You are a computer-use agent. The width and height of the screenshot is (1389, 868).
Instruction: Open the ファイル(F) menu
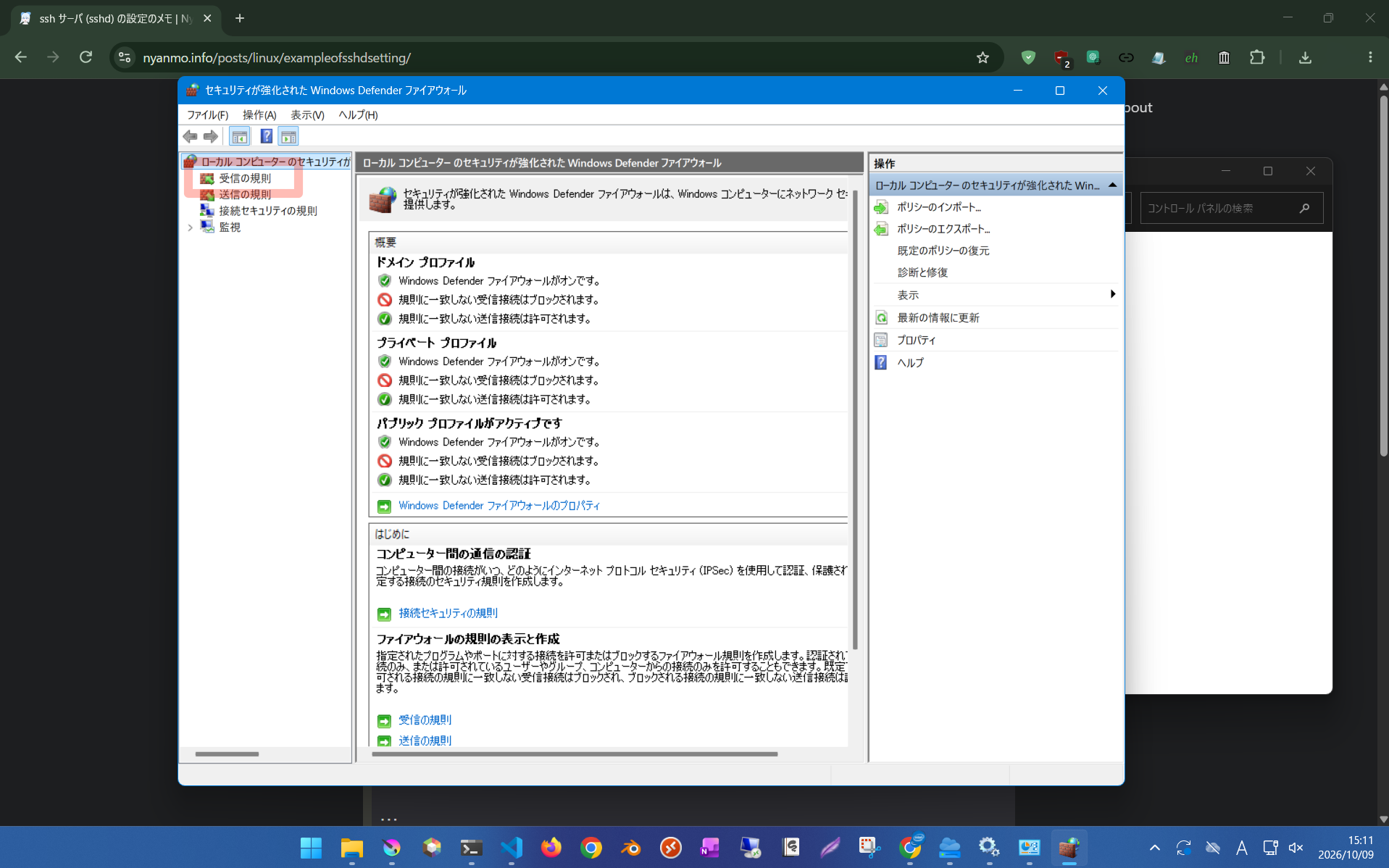point(207,114)
